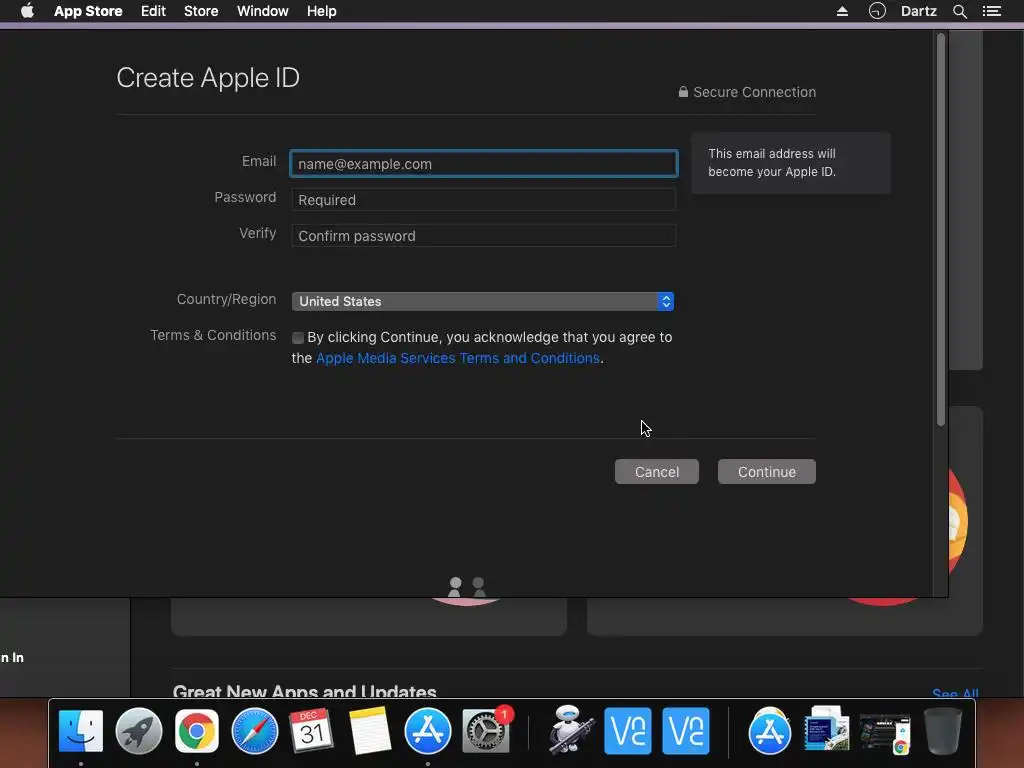Open Notes yellow pad in Dock
Viewport: 1024px width, 768px height.
(370, 731)
